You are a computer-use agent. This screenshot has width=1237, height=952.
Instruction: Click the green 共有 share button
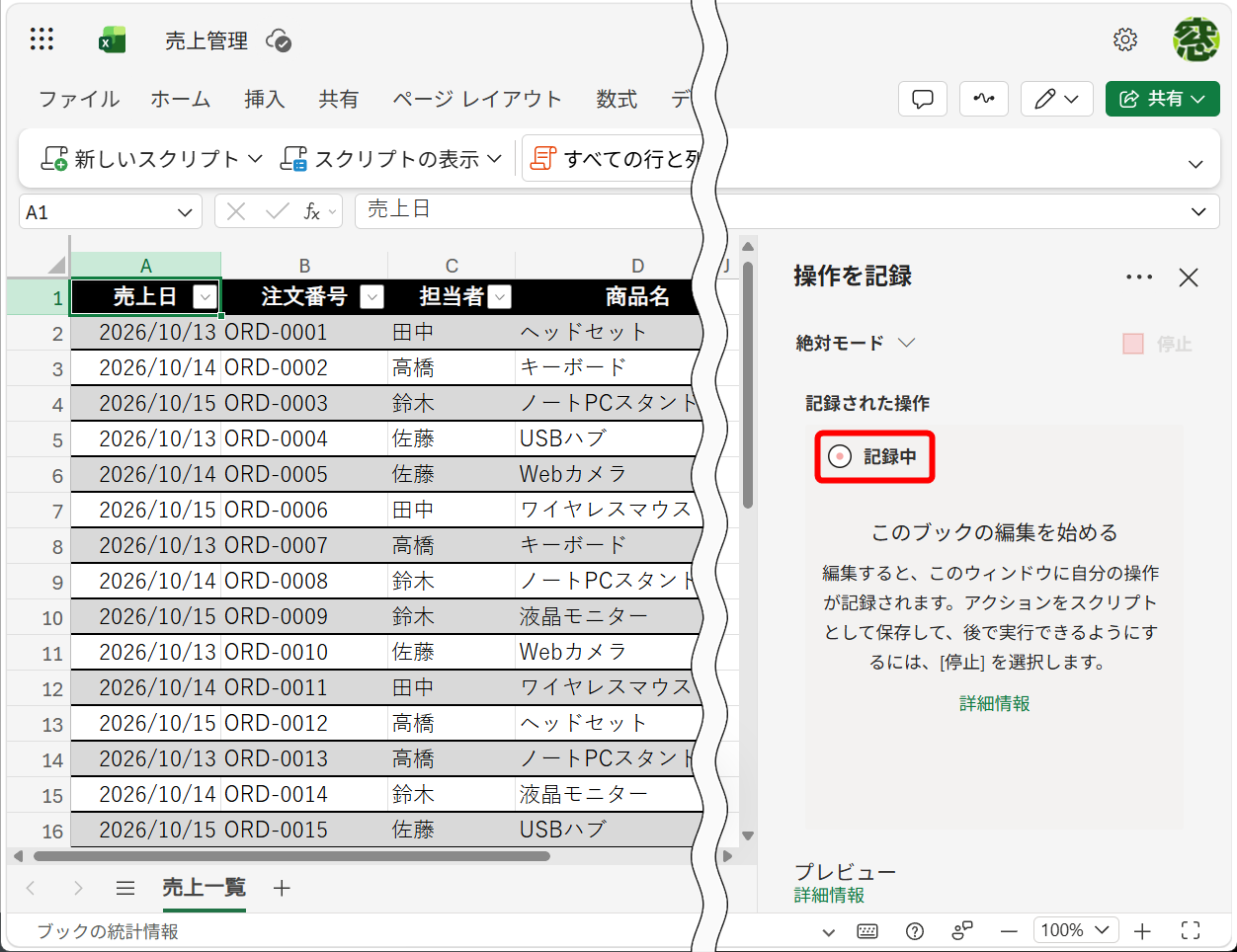point(1162,99)
